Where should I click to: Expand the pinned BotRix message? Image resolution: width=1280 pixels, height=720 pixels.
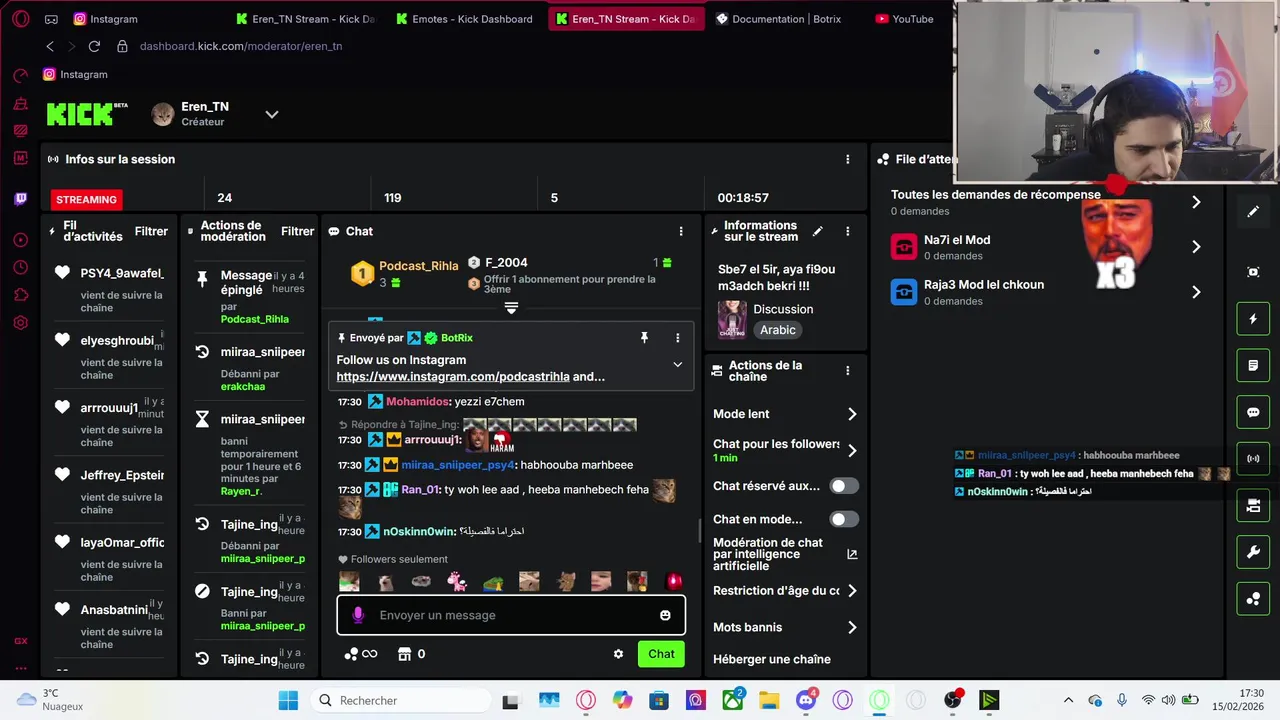pyautogui.click(x=677, y=365)
